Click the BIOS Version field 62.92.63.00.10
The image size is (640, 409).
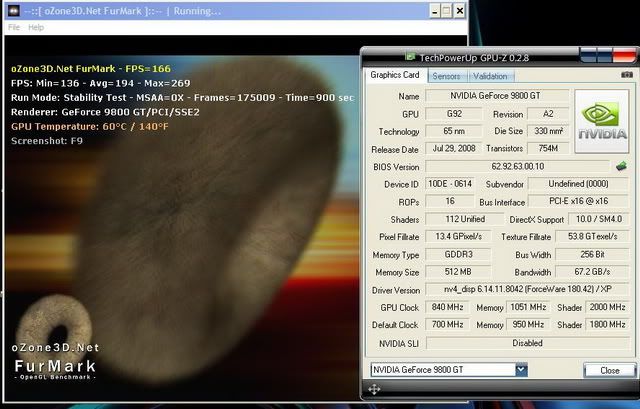tap(518, 166)
